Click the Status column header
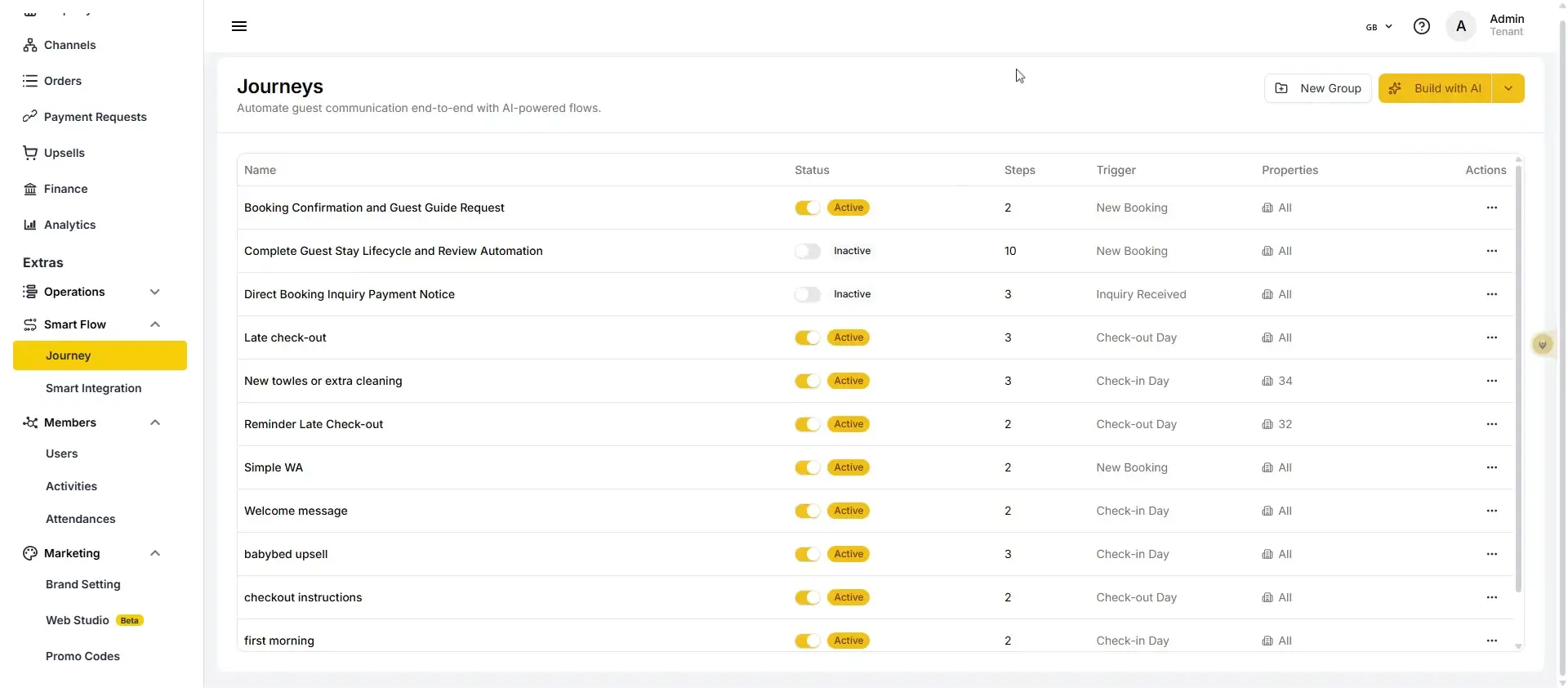This screenshot has height=688, width=1568. (812, 170)
